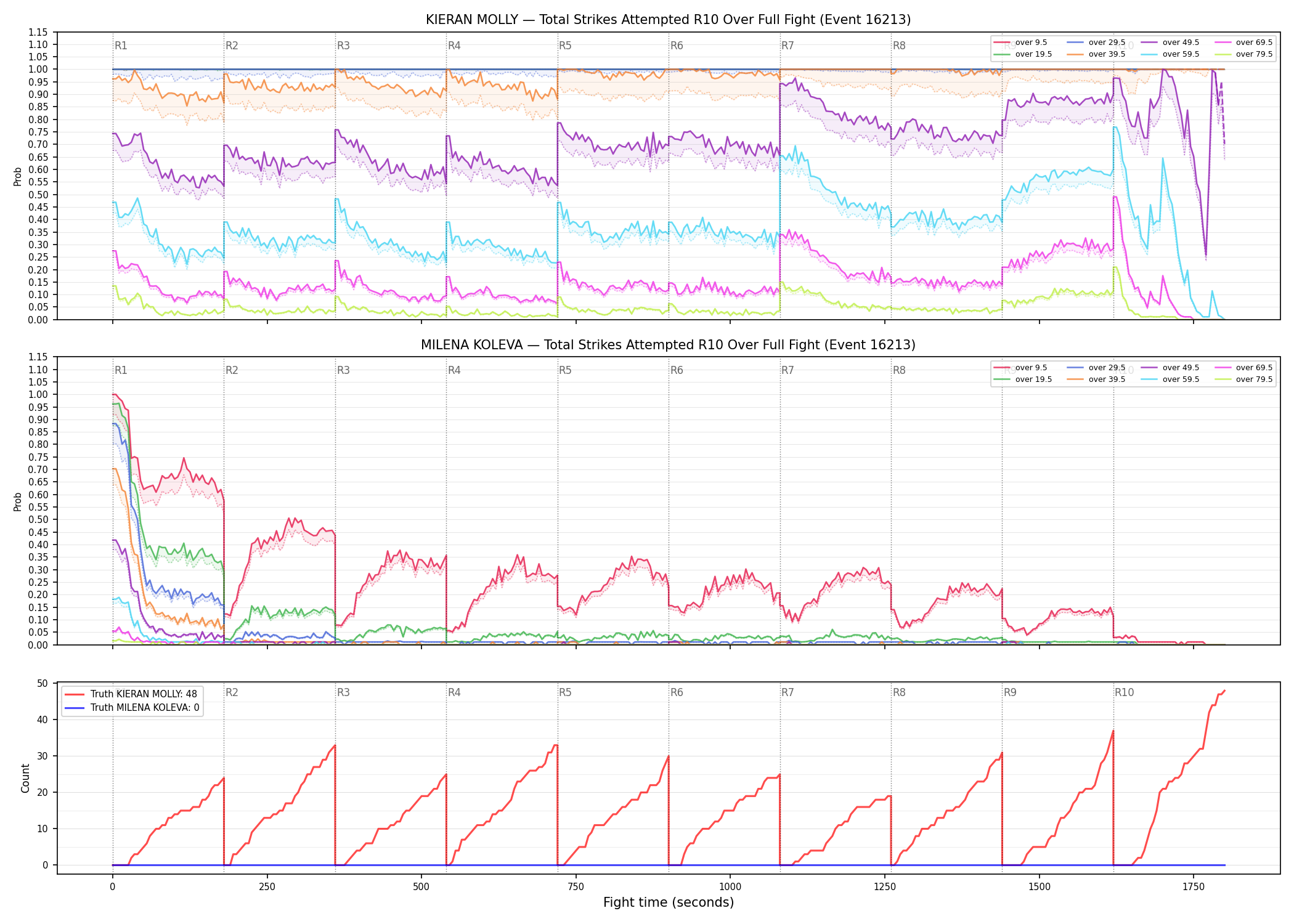The width and height of the screenshot is (1294, 924).
Task: Click 'Truth KIERAN MOLLY: 48' legend entry
Action: click(131, 694)
